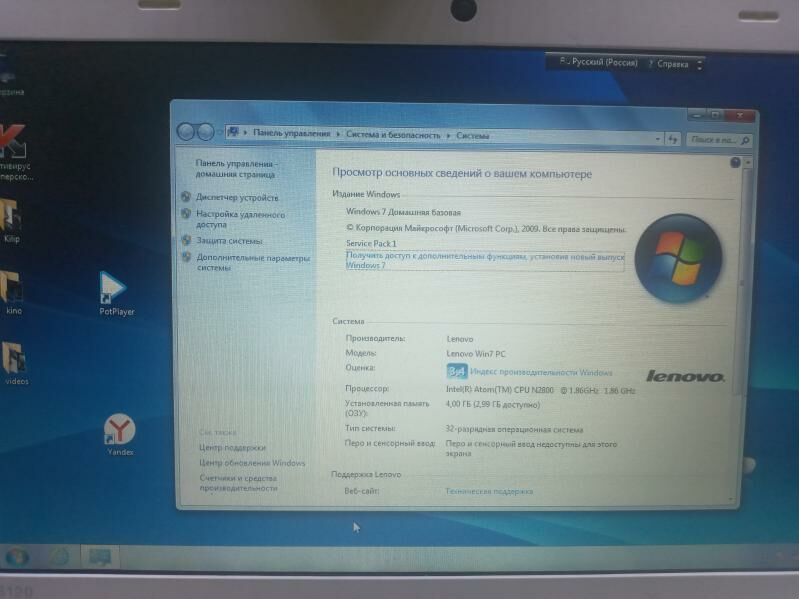Click the shield icon beside Дополнительные параметры системы
The height and width of the screenshot is (599, 799).
tap(187, 257)
